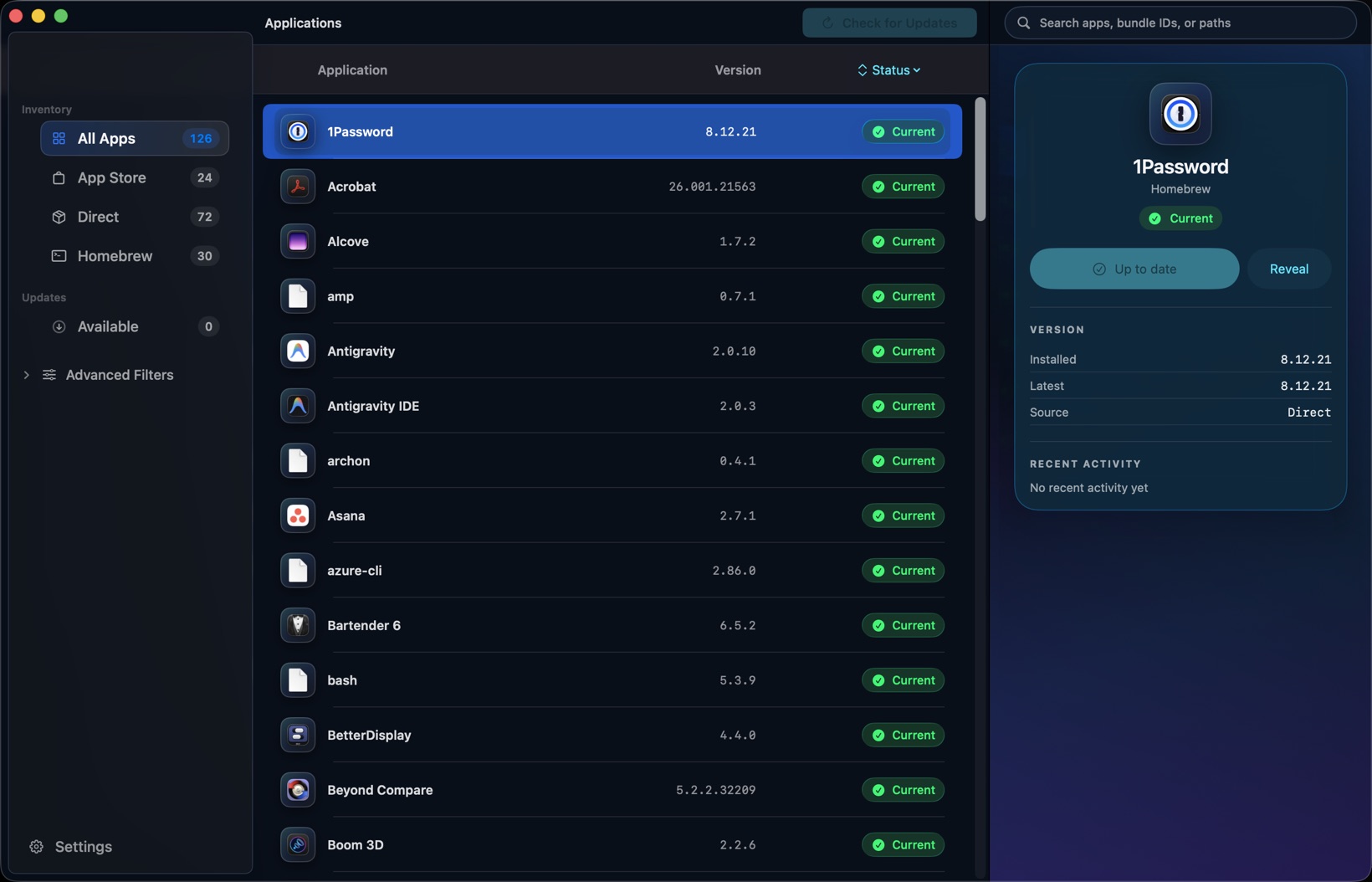Click the Homebrew terminal icon in the sidebar
This screenshot has width=1372, height=882.
(59, 256)
